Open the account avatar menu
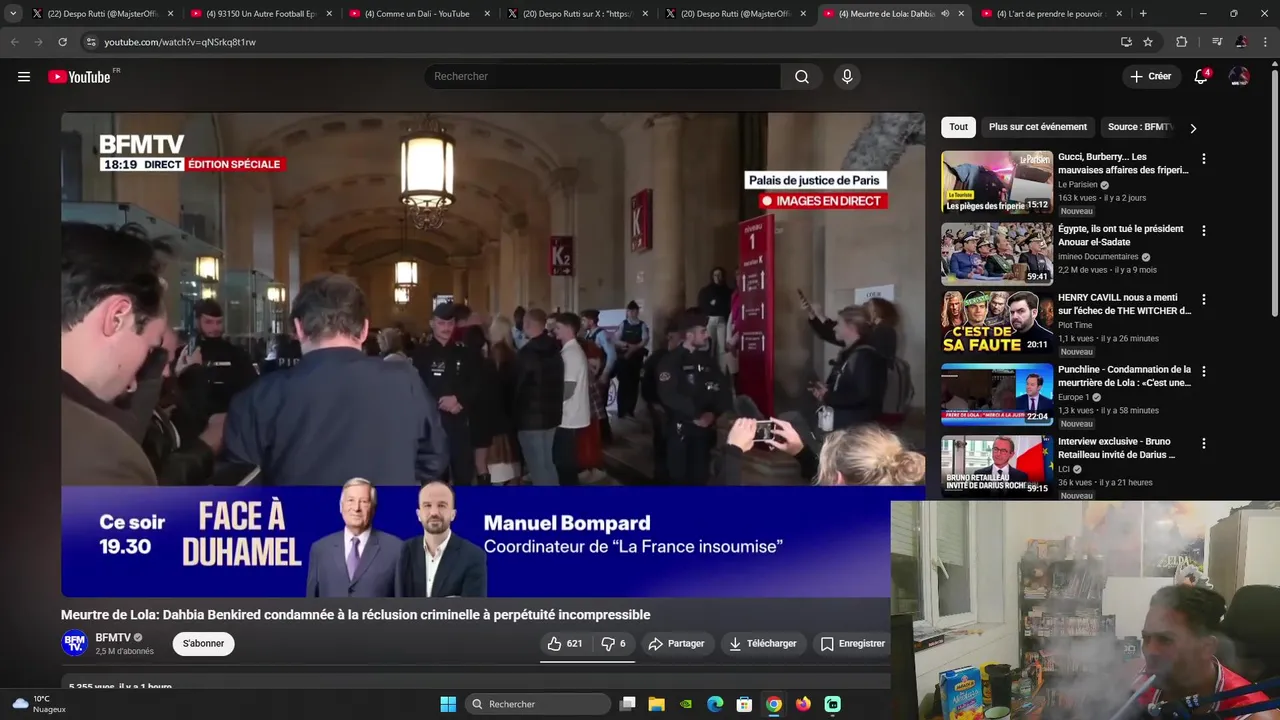The height and width of the screenshot is (720, 1280). [1239, 77]
